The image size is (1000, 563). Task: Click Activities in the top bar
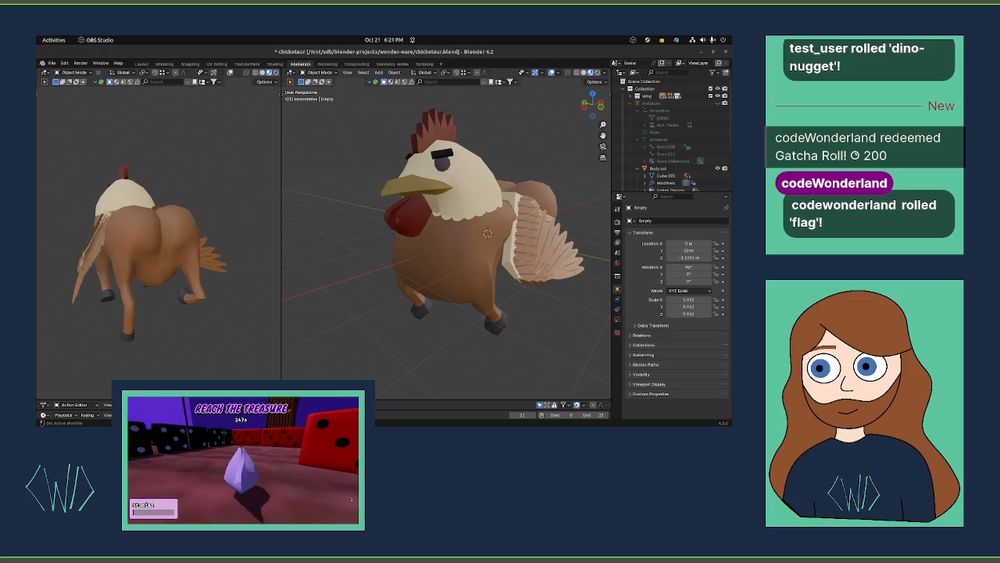(54, 40)
